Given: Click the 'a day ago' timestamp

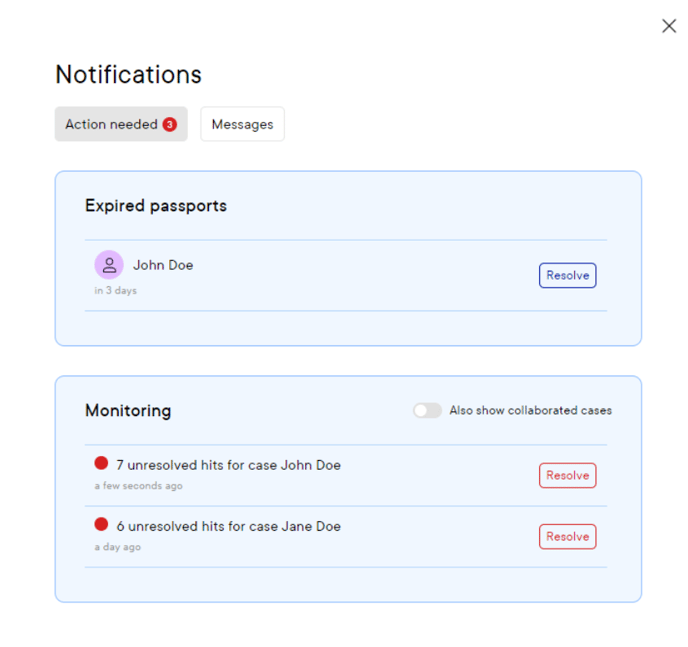Looking at the screenshot, I should [x=118, y=547].
